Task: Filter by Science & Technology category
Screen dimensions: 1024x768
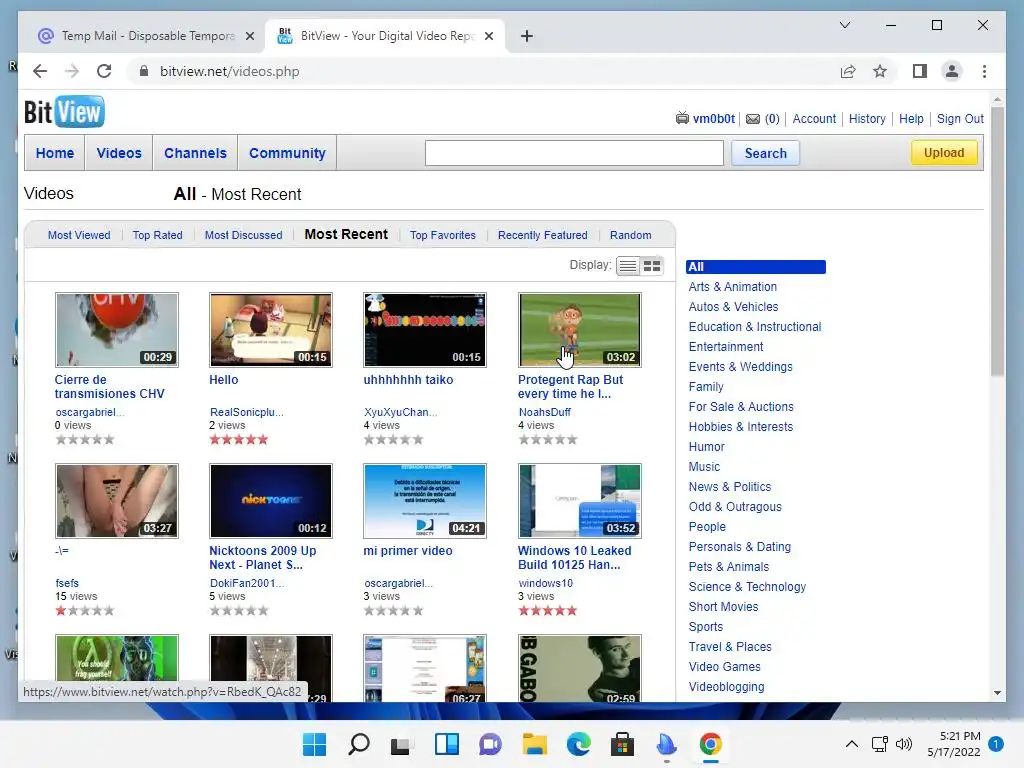Action: pyautogui.click(x=747, y=586)
